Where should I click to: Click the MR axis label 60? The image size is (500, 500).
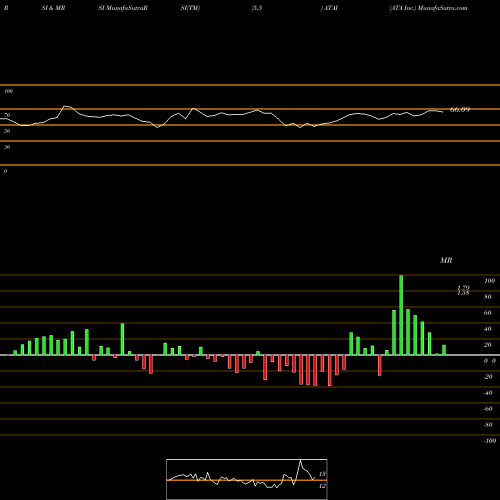[488, 313]
